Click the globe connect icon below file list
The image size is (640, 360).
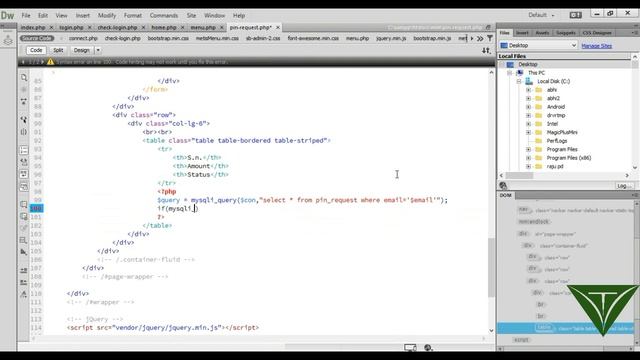(x=503, y=186)
